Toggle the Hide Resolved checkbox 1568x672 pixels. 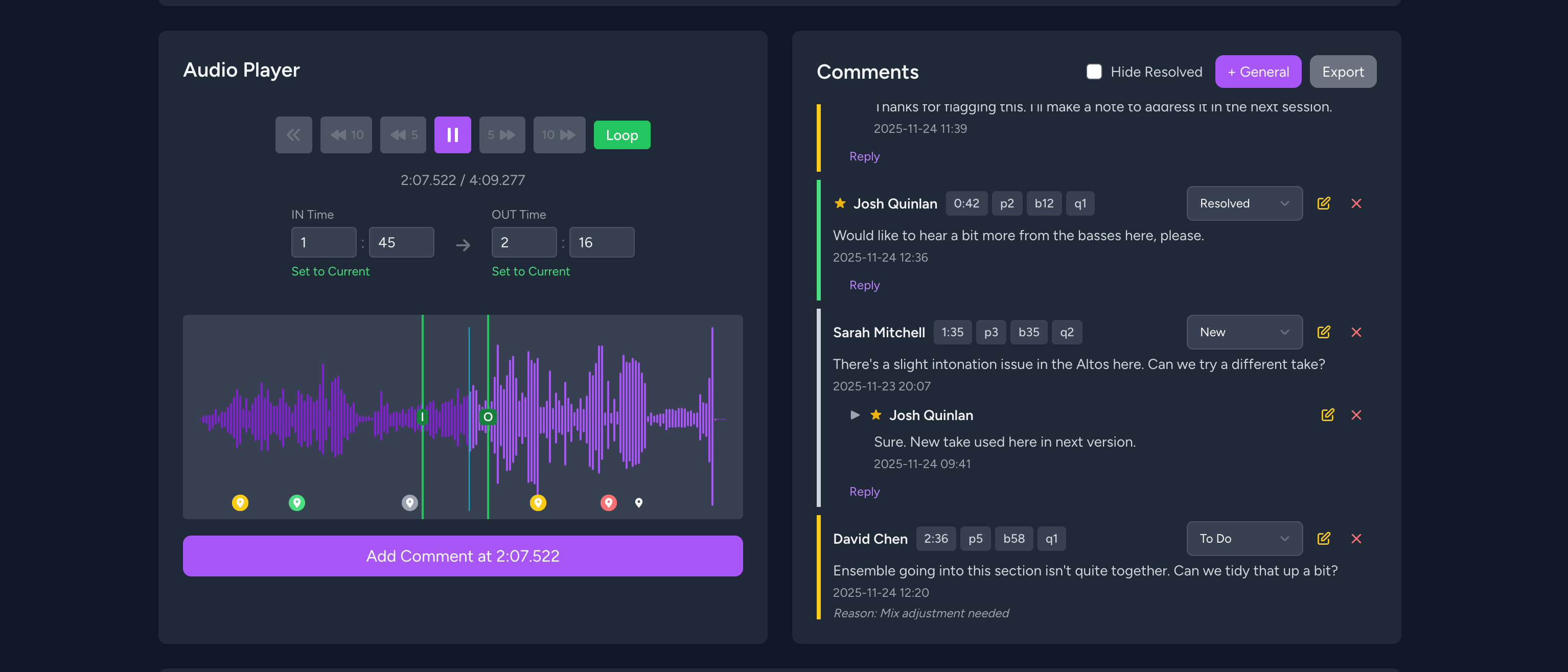1094,71
